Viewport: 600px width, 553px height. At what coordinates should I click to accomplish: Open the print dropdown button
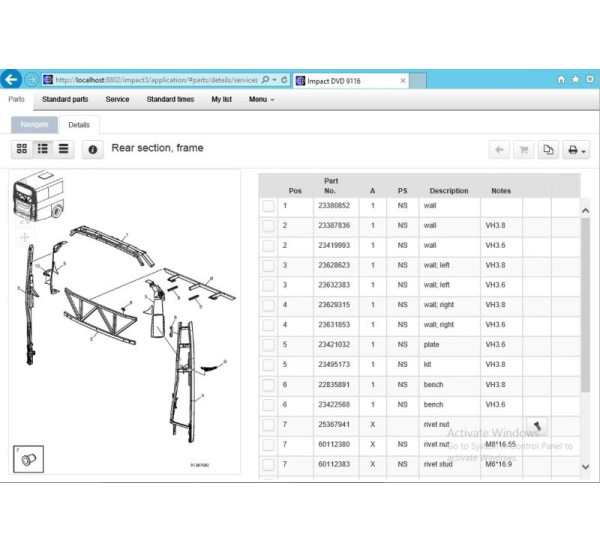(577, 150)
